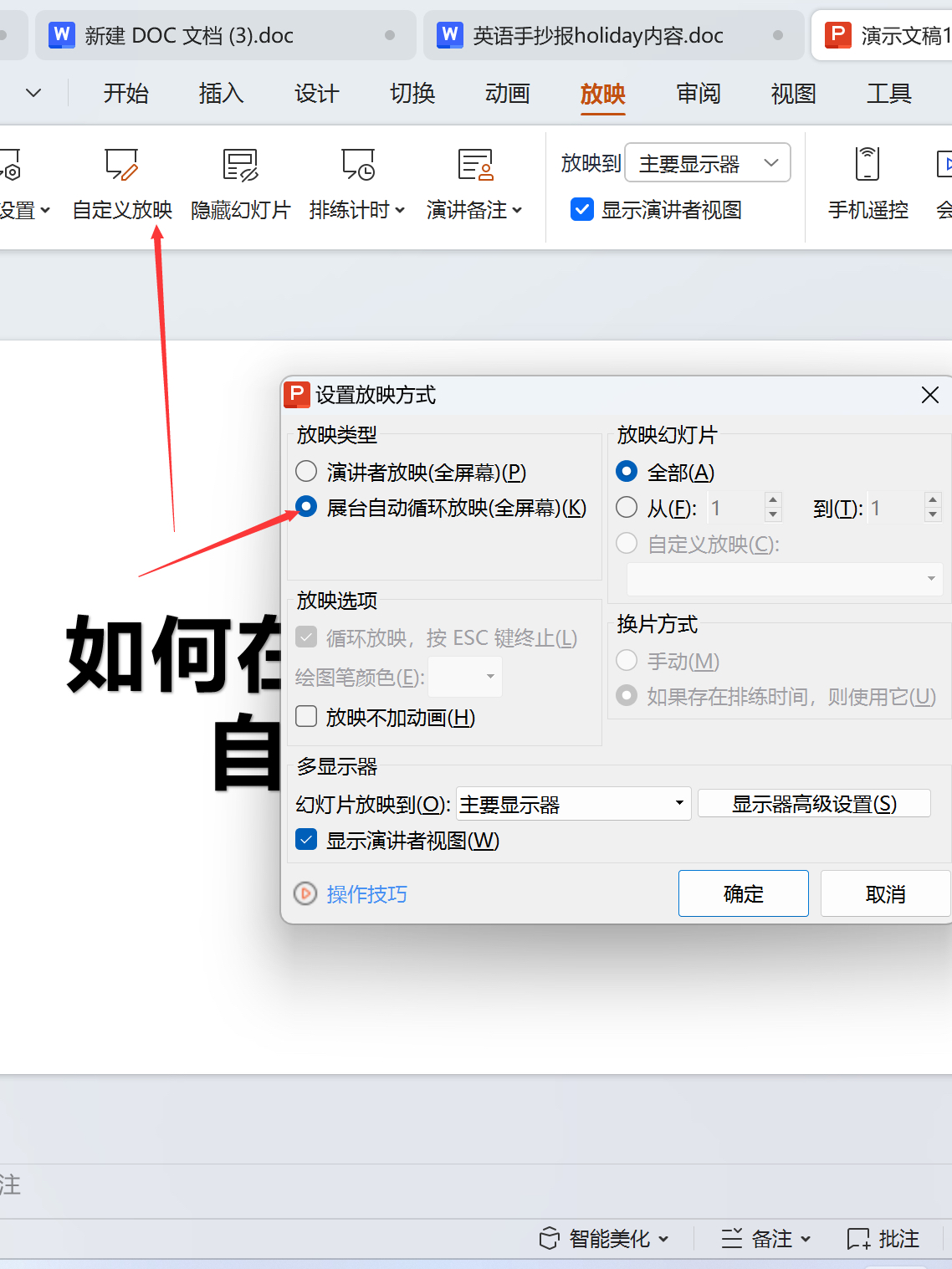
Task: Open the 幻灯片放映到 monitor dropdown in dialog
Action: coord(574,804)
